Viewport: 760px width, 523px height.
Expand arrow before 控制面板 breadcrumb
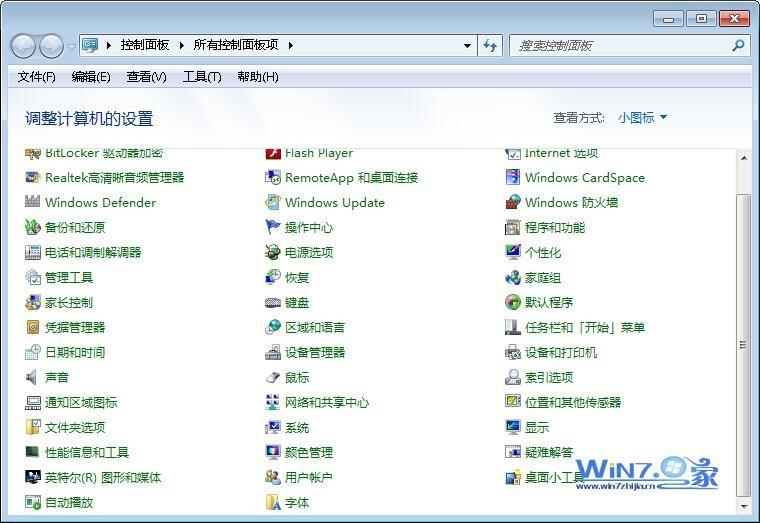click(109, 46)
